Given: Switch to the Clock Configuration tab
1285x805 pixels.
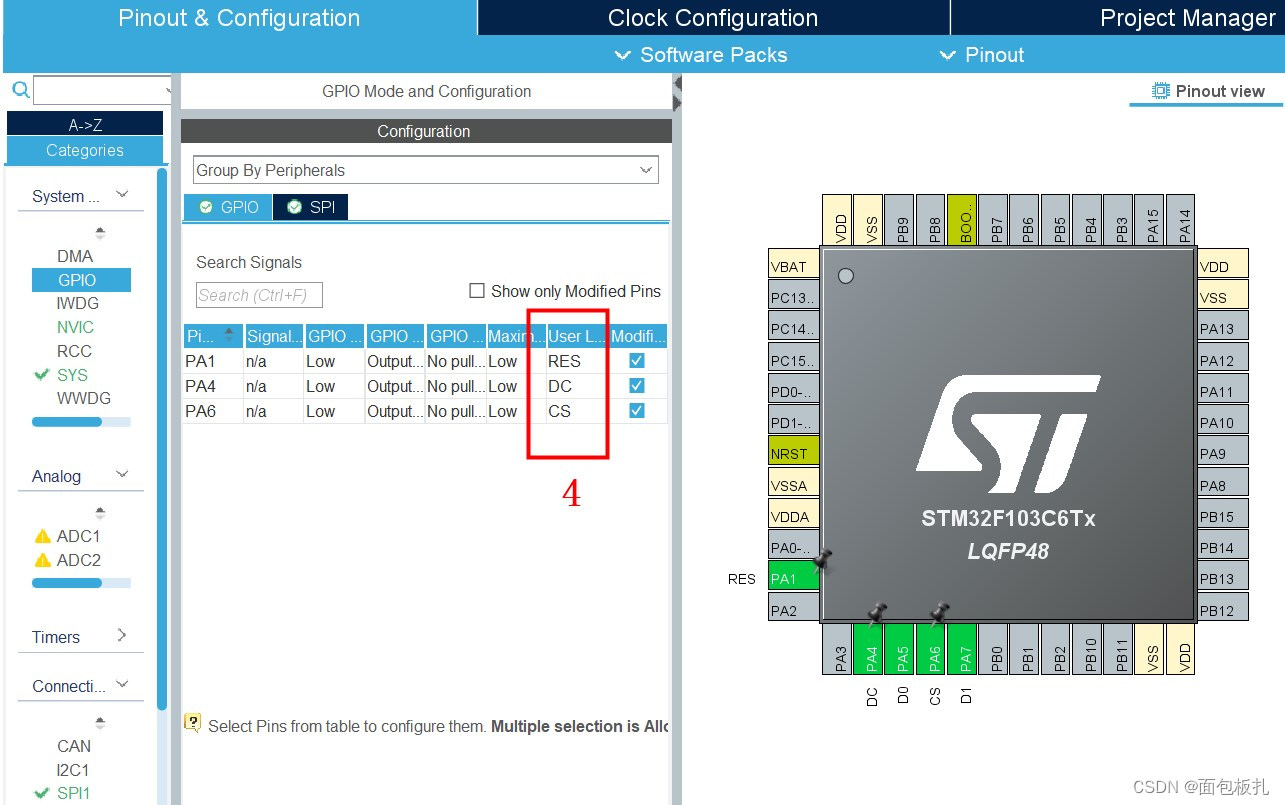Looking at the screenshot, I should [x=713, y=18].
